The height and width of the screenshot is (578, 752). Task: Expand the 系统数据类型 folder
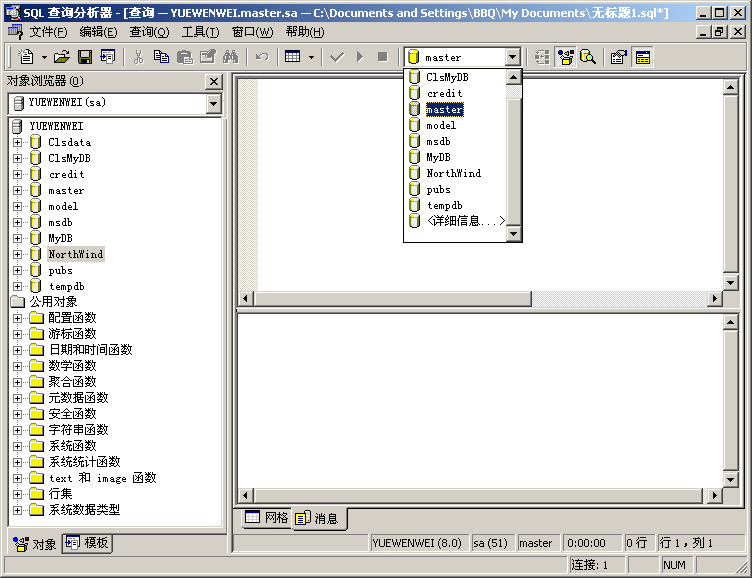[x=18, y=510]
